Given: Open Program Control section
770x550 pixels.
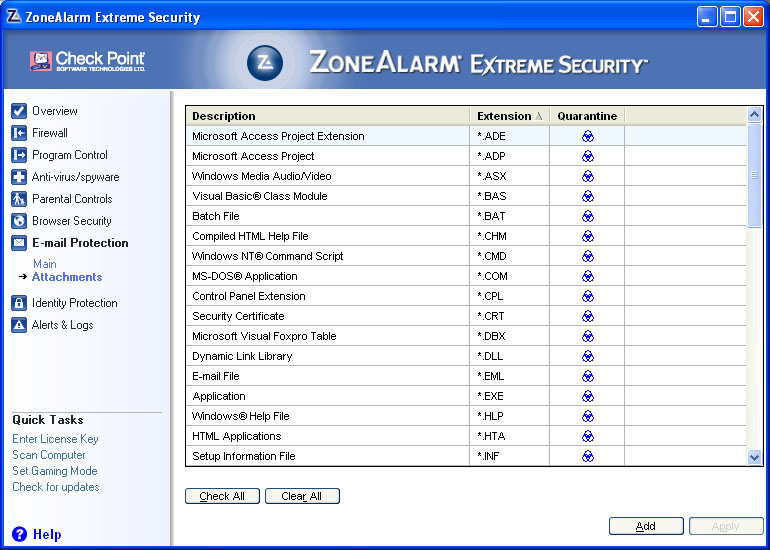Looking at the screenshot, I should (x=70, y=155).
